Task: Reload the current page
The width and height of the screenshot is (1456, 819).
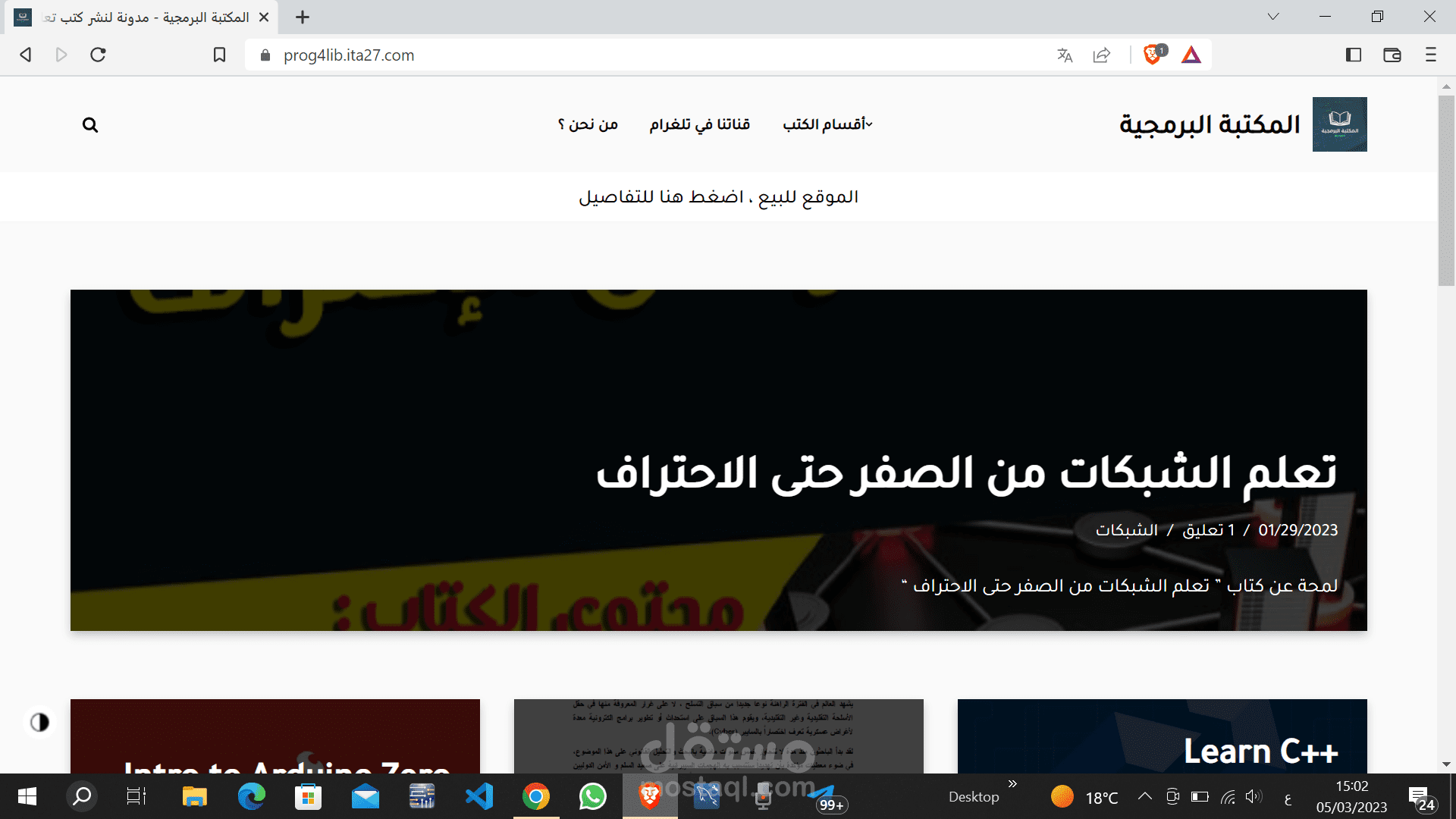Action: [x=98, y=55]
